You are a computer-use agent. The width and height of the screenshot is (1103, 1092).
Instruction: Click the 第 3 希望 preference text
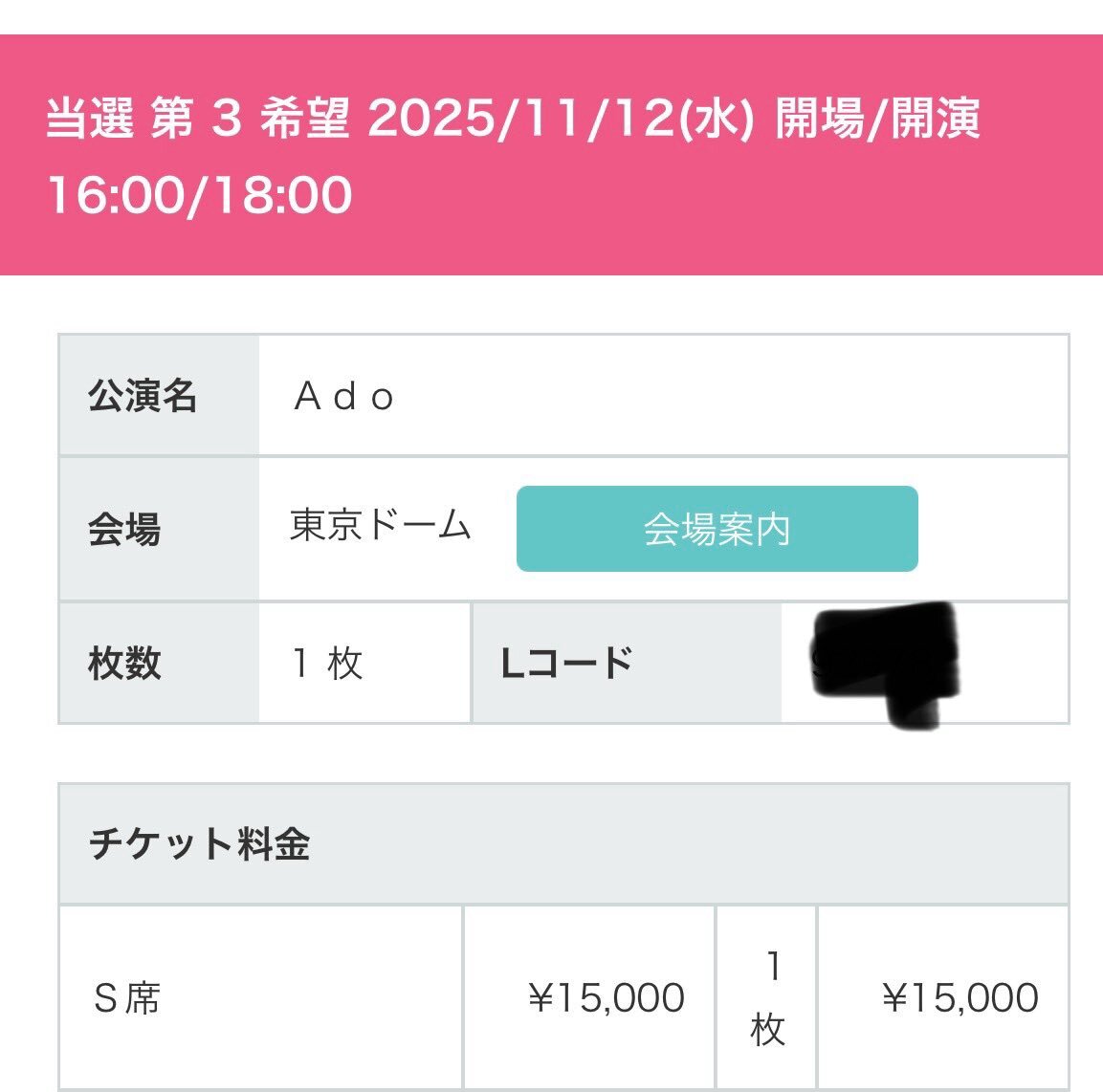click(250, 118)
